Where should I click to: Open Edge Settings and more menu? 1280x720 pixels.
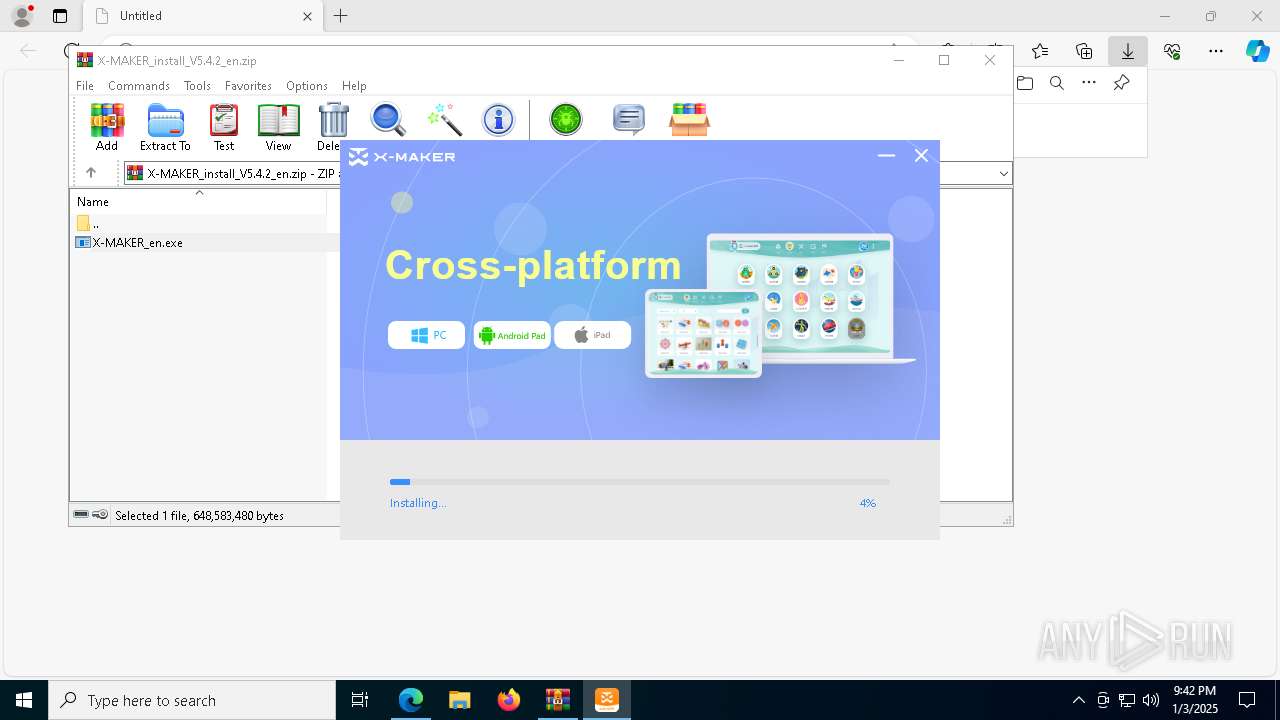(1216, 51)
